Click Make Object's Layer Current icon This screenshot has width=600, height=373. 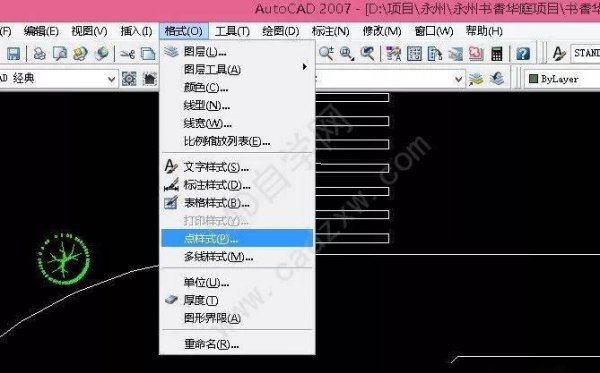tap(476, 79)
